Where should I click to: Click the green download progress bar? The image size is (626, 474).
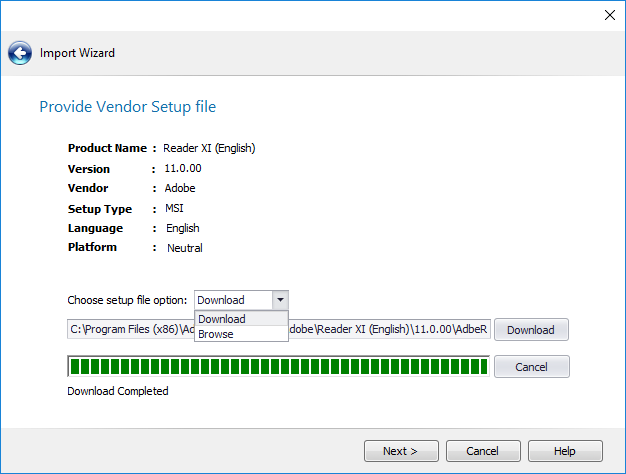[x=278, y=366]
